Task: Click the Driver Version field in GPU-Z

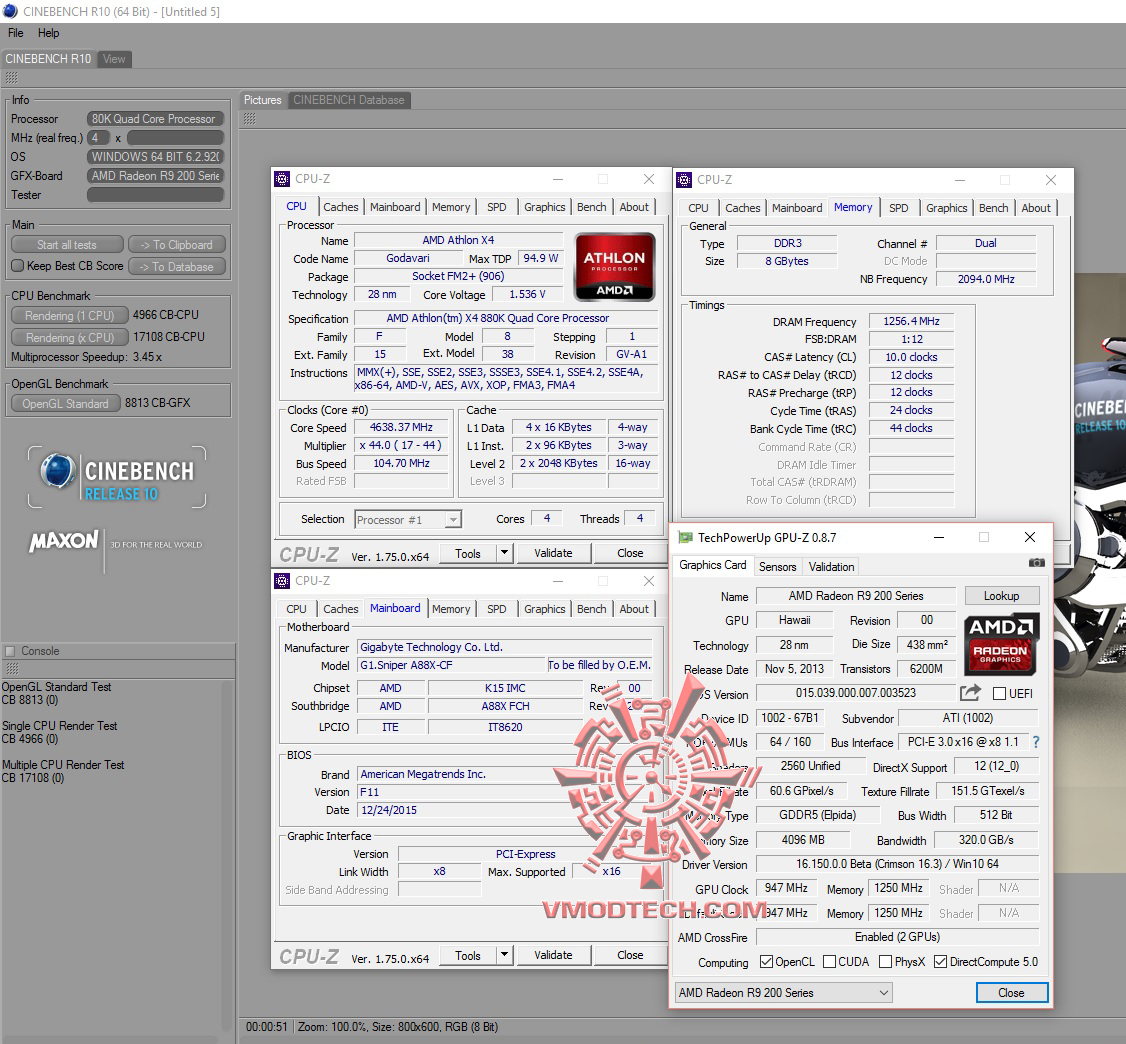Action: pyautogui.click(x=898, y=864)
